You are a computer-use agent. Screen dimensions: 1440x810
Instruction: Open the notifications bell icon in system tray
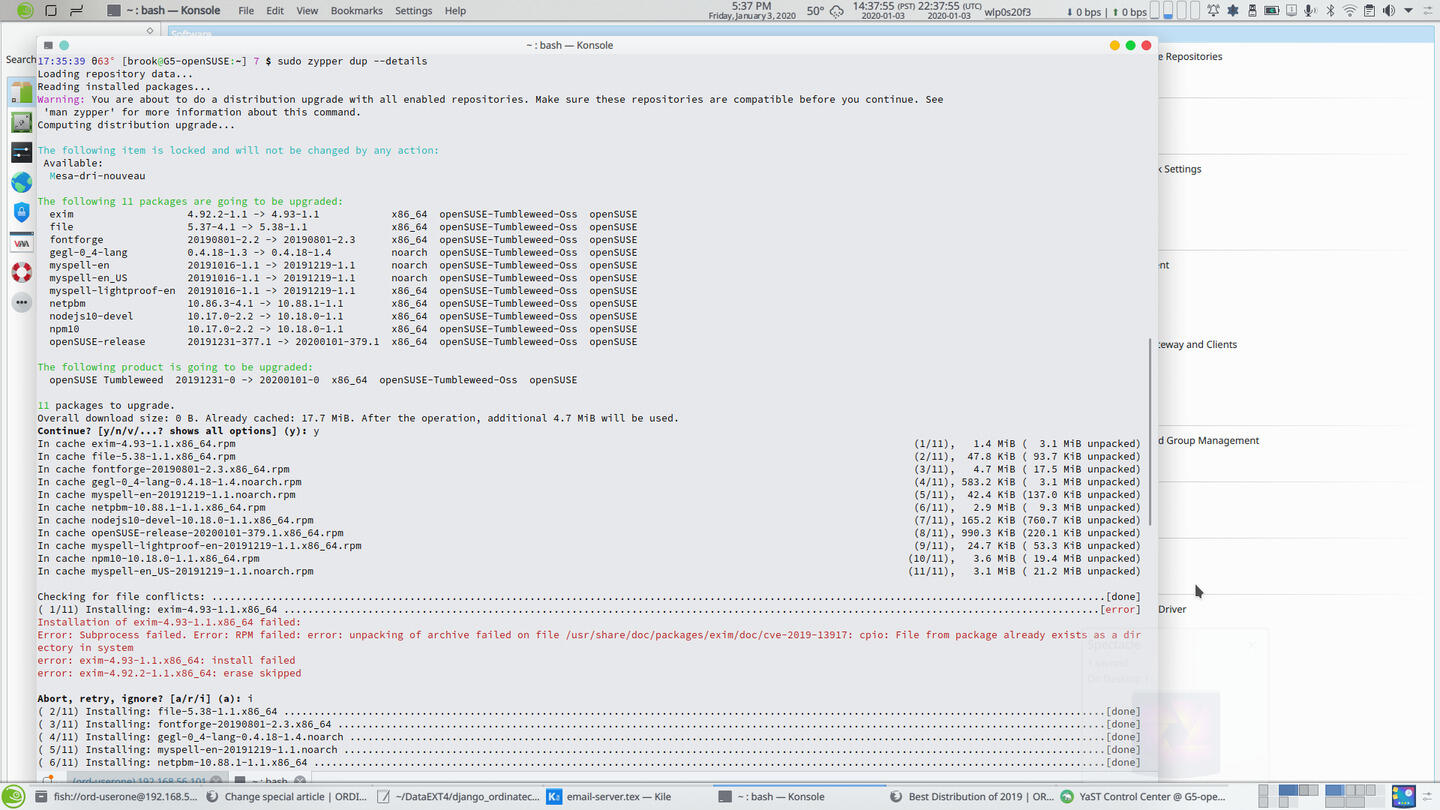1213,11
